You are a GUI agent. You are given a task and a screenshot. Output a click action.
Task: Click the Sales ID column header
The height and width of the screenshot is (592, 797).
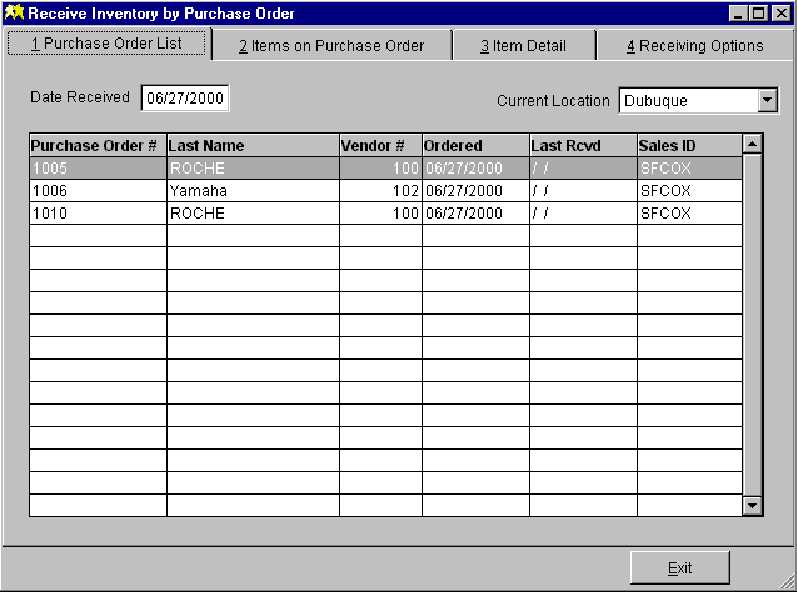689,145
